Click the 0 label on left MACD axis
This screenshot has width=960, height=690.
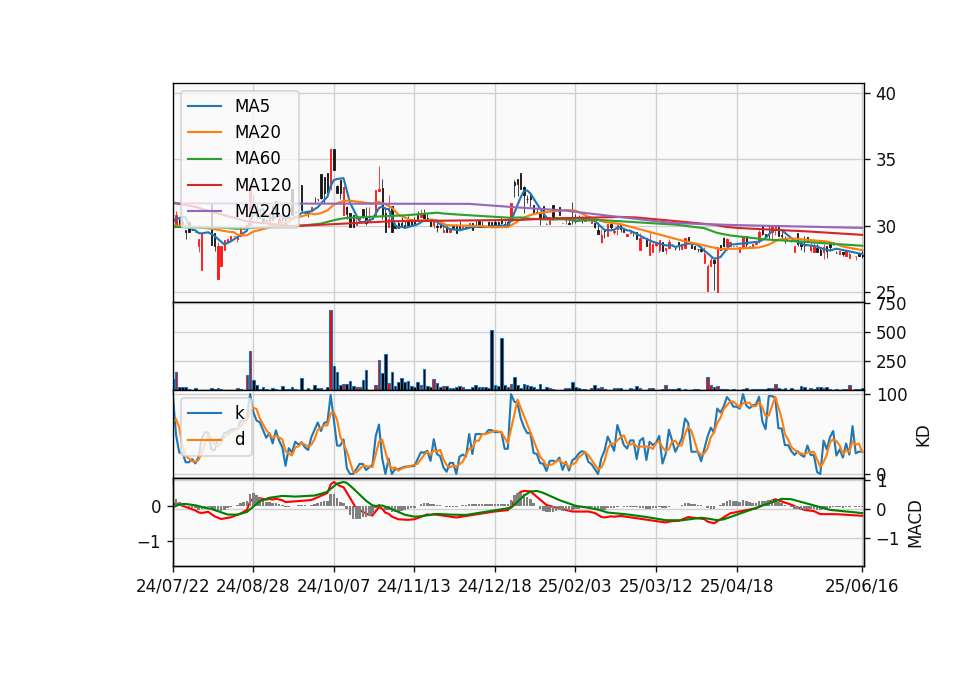tap(157, 508)
